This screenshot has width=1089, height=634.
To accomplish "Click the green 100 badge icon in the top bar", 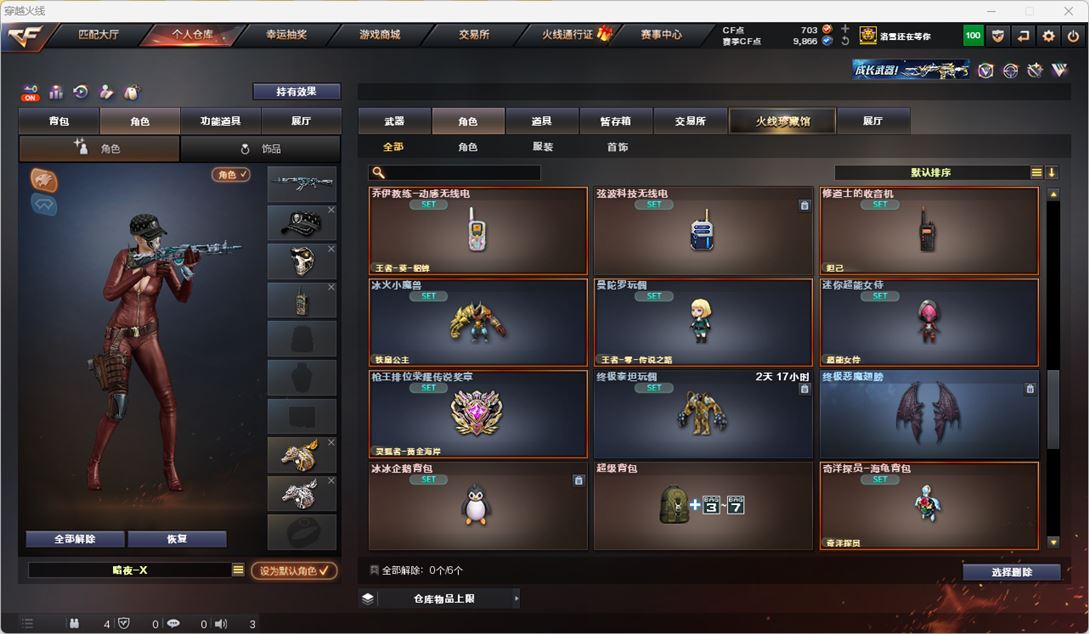I will (x=973, y=35).
